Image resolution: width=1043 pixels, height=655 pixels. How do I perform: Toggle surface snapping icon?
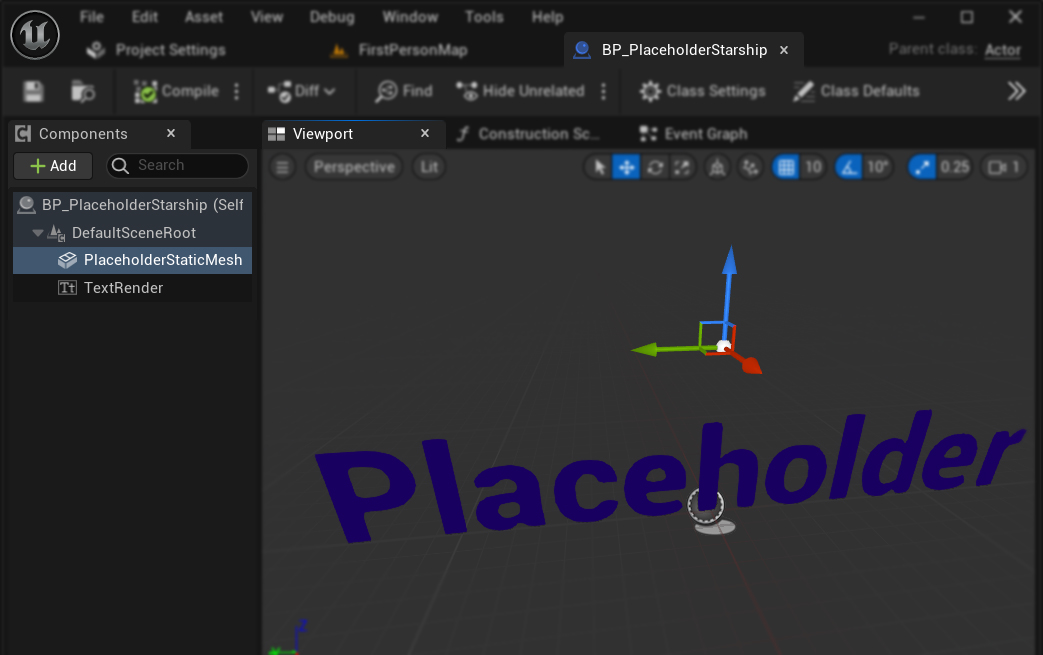pos(751,167)
